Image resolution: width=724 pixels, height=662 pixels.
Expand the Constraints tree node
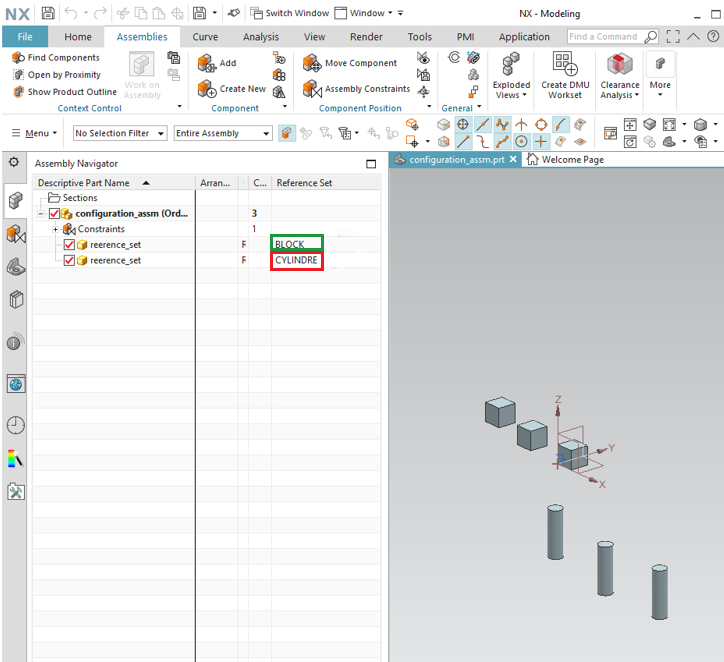click(x=56, y=229)
